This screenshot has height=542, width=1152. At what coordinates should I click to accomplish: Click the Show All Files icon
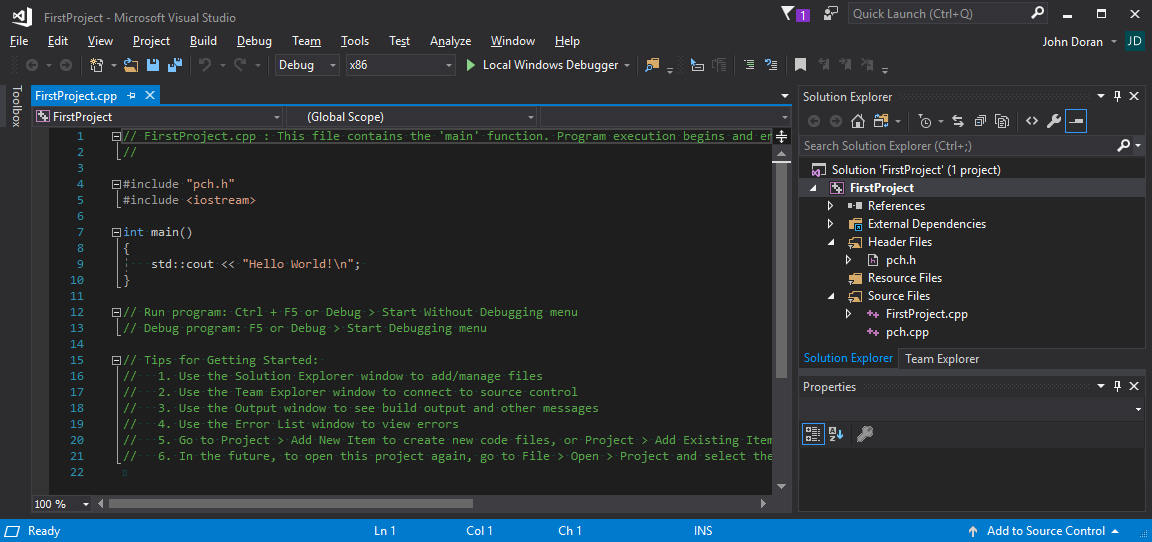coord(1001,121)
